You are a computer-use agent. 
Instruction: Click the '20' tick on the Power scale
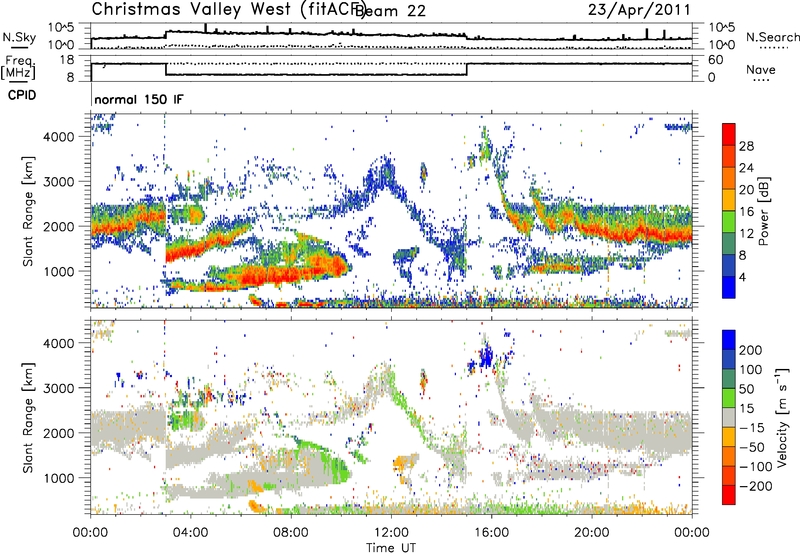point(746,190)
